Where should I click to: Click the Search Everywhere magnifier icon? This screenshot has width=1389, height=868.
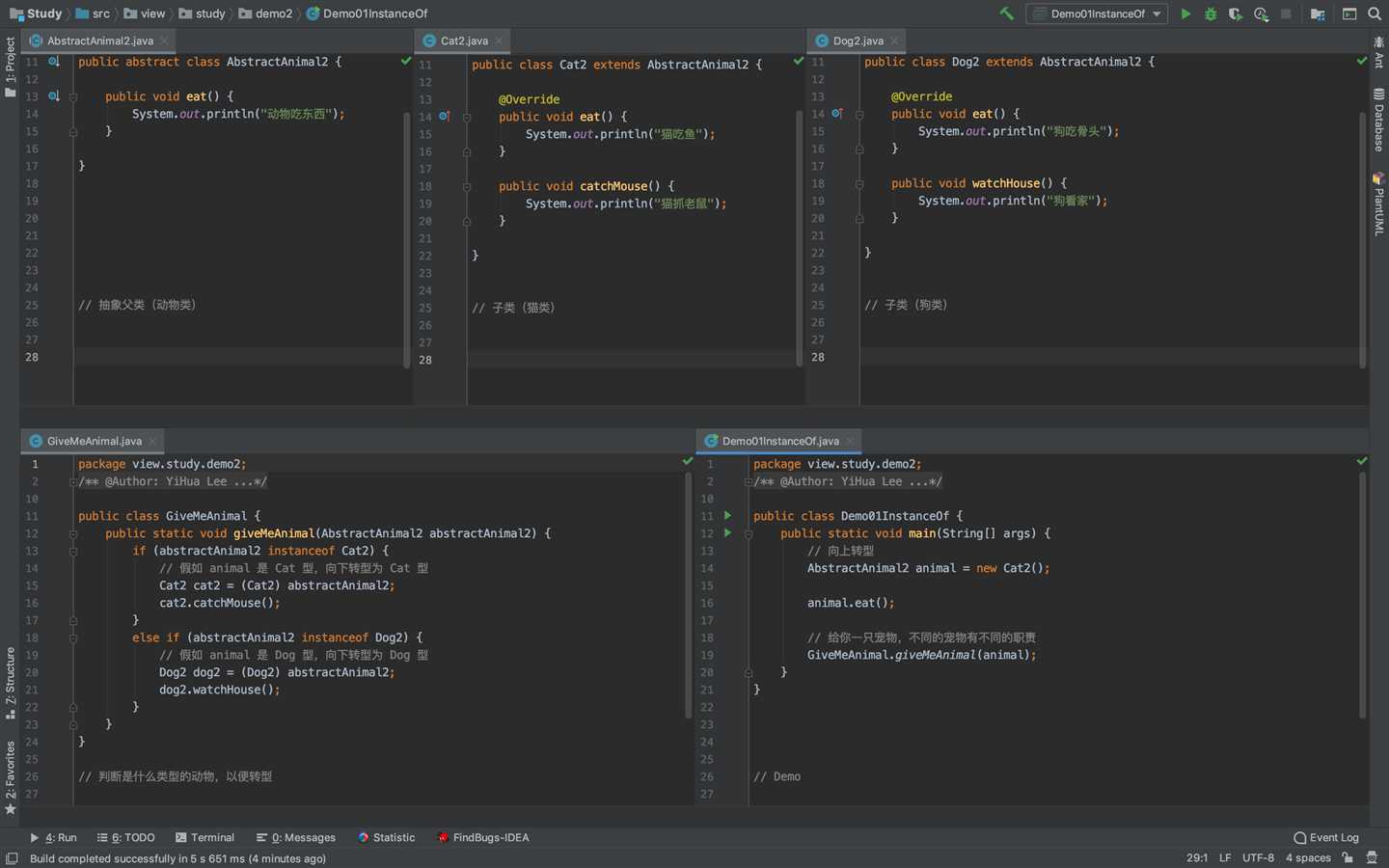pos(1375,14)
